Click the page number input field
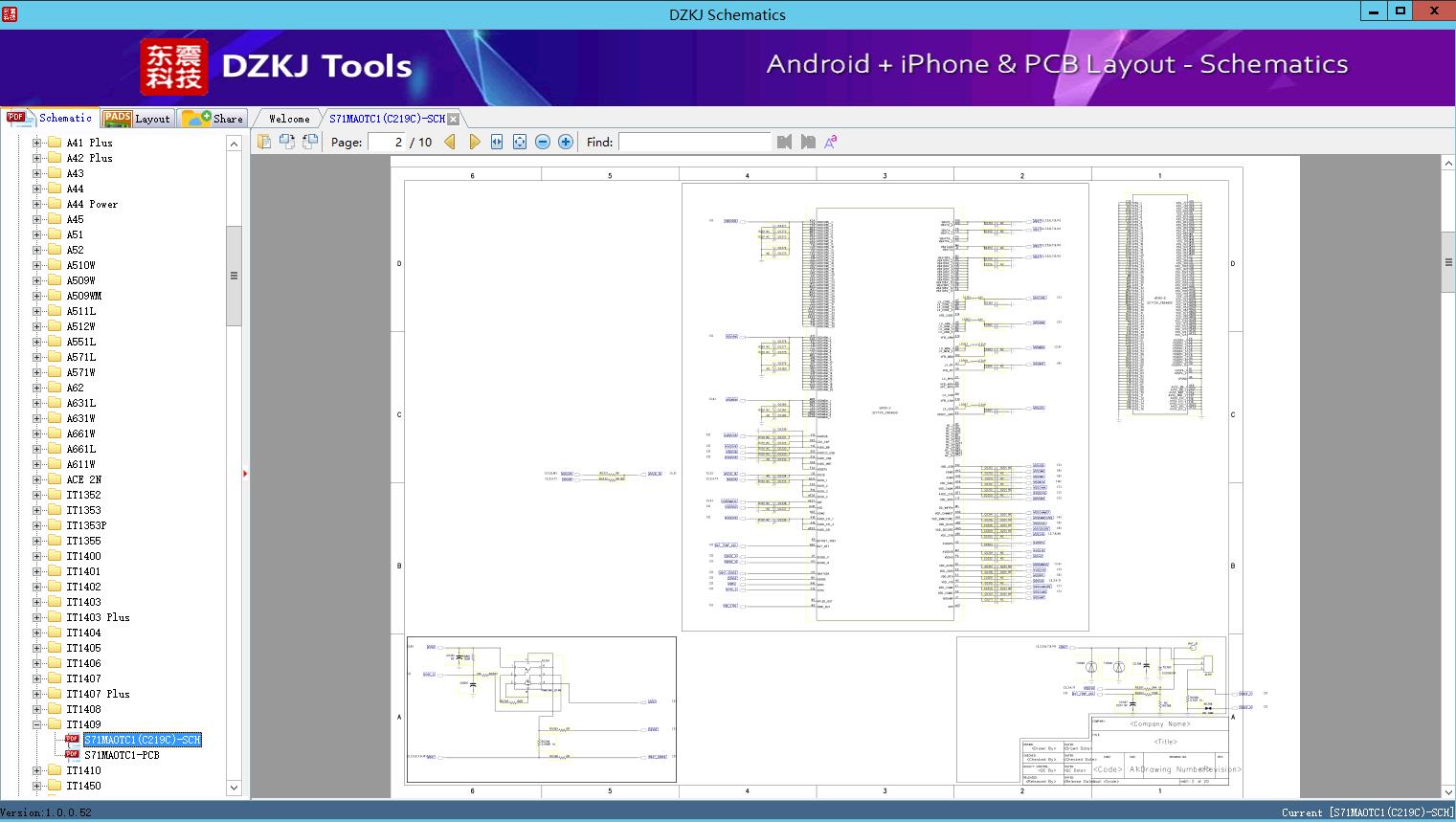1456x822 pixels. coord(387,142)
